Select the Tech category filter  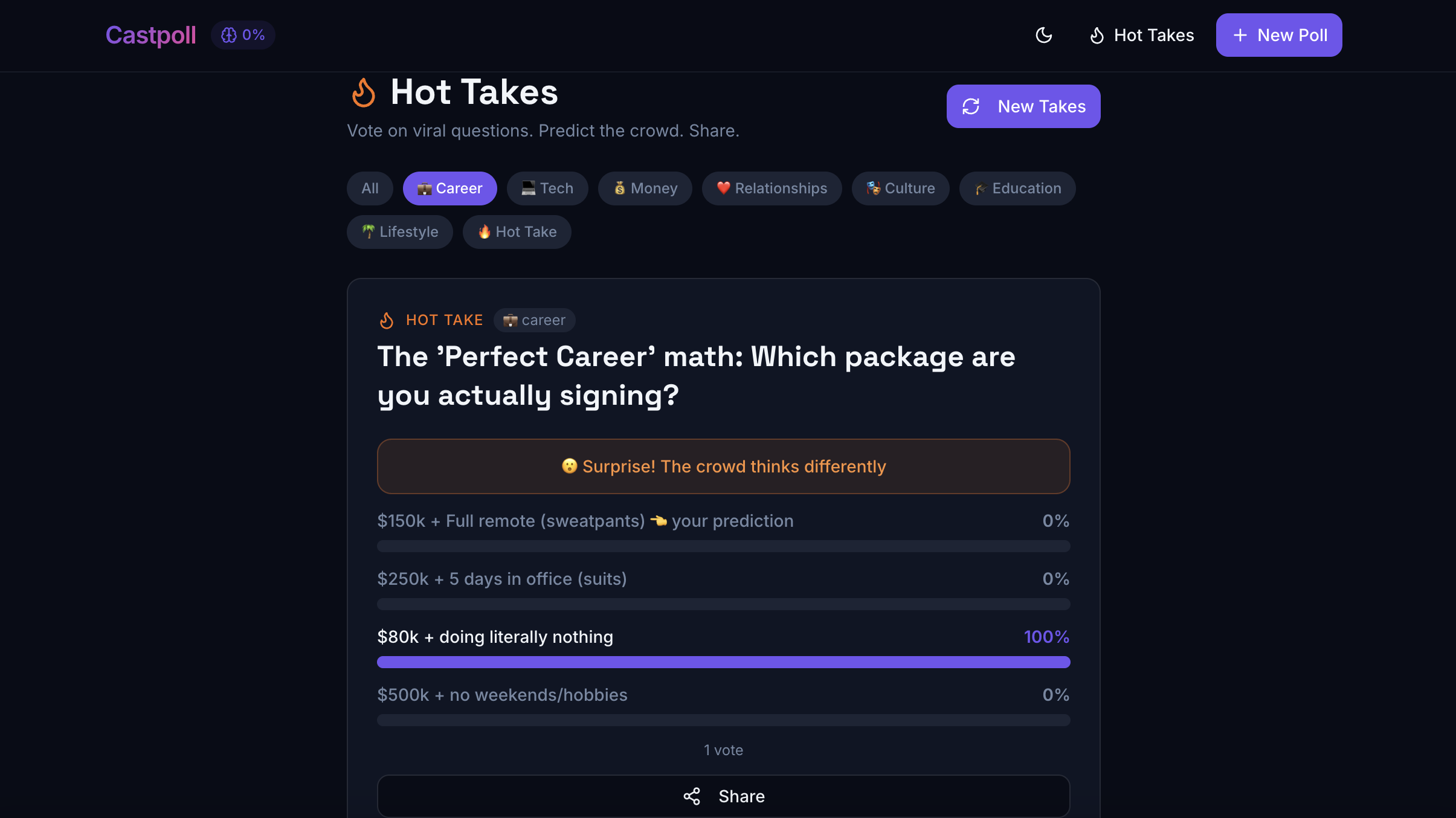point(547,188)
